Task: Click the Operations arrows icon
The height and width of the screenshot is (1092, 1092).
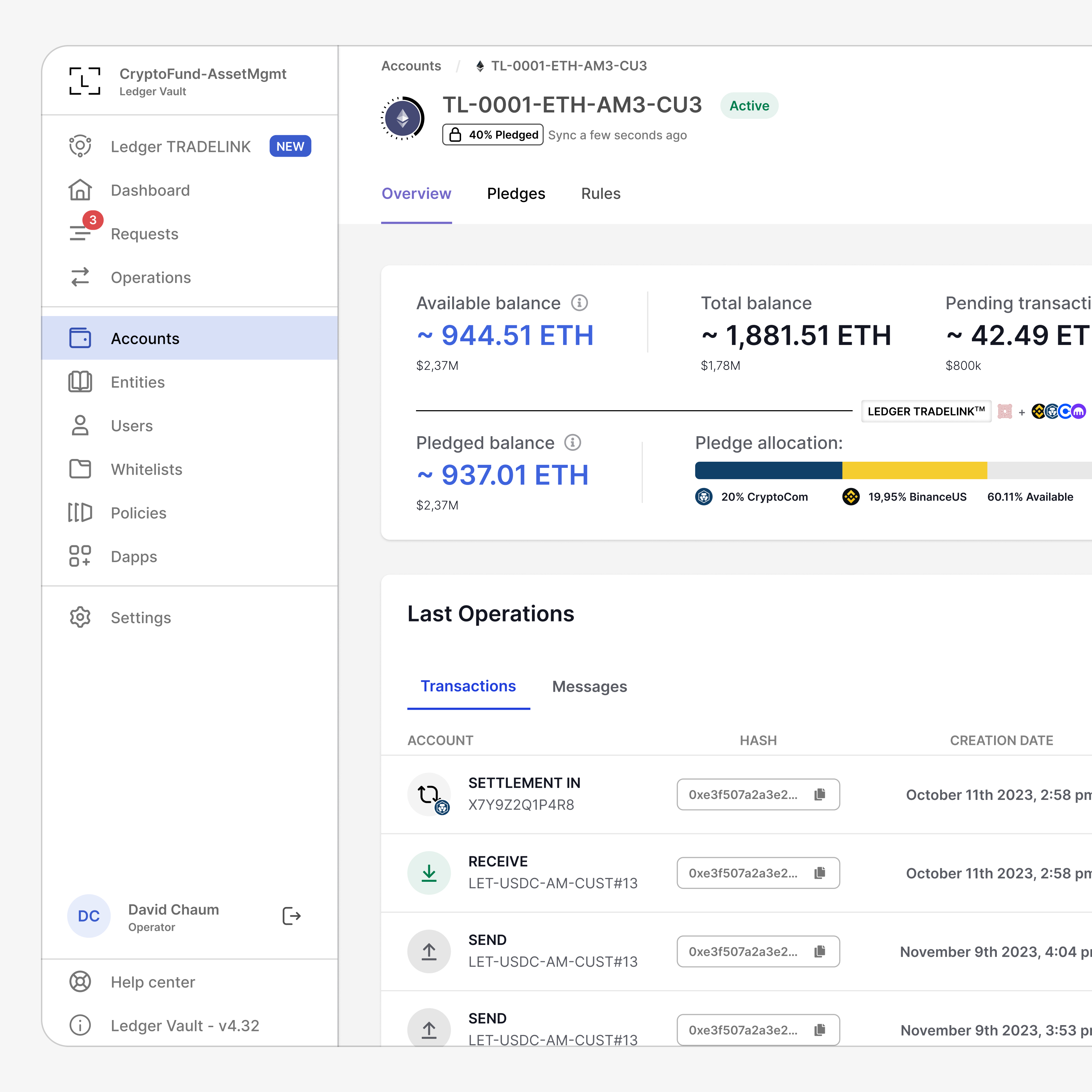Action: pos(80,277)
